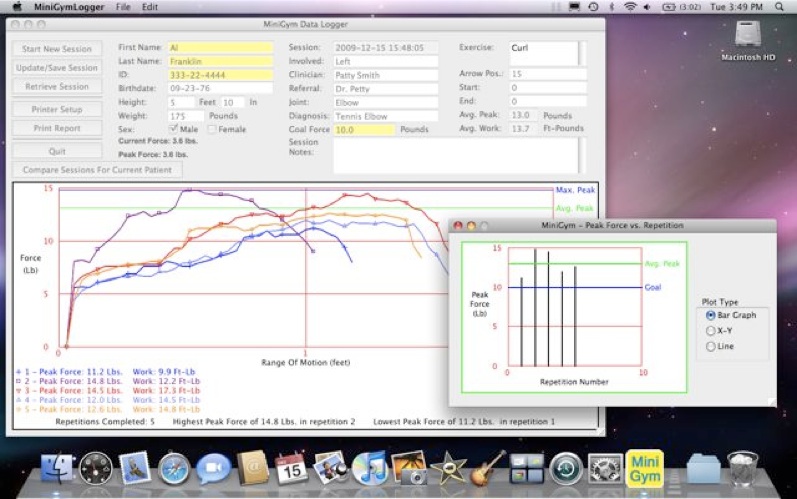The image size is (797, 499).
Task: Click the Arrow Pos. field
Action: 548,74
